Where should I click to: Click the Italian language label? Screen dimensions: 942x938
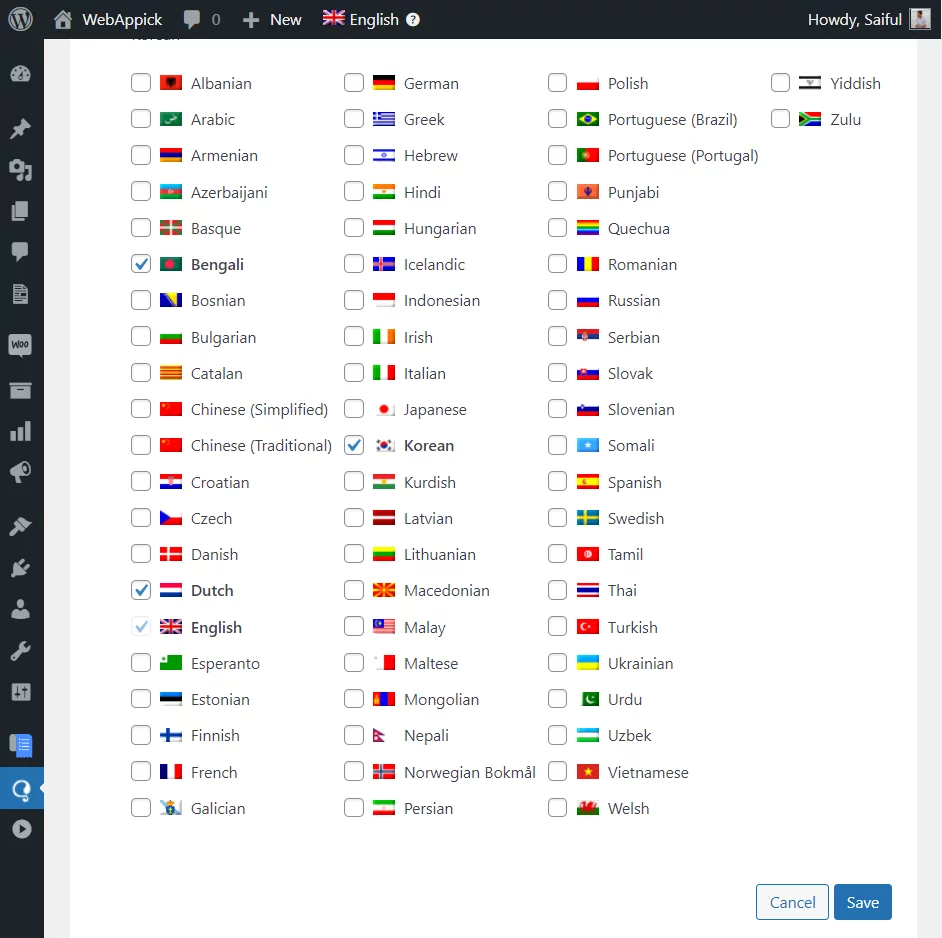point(425,374)
